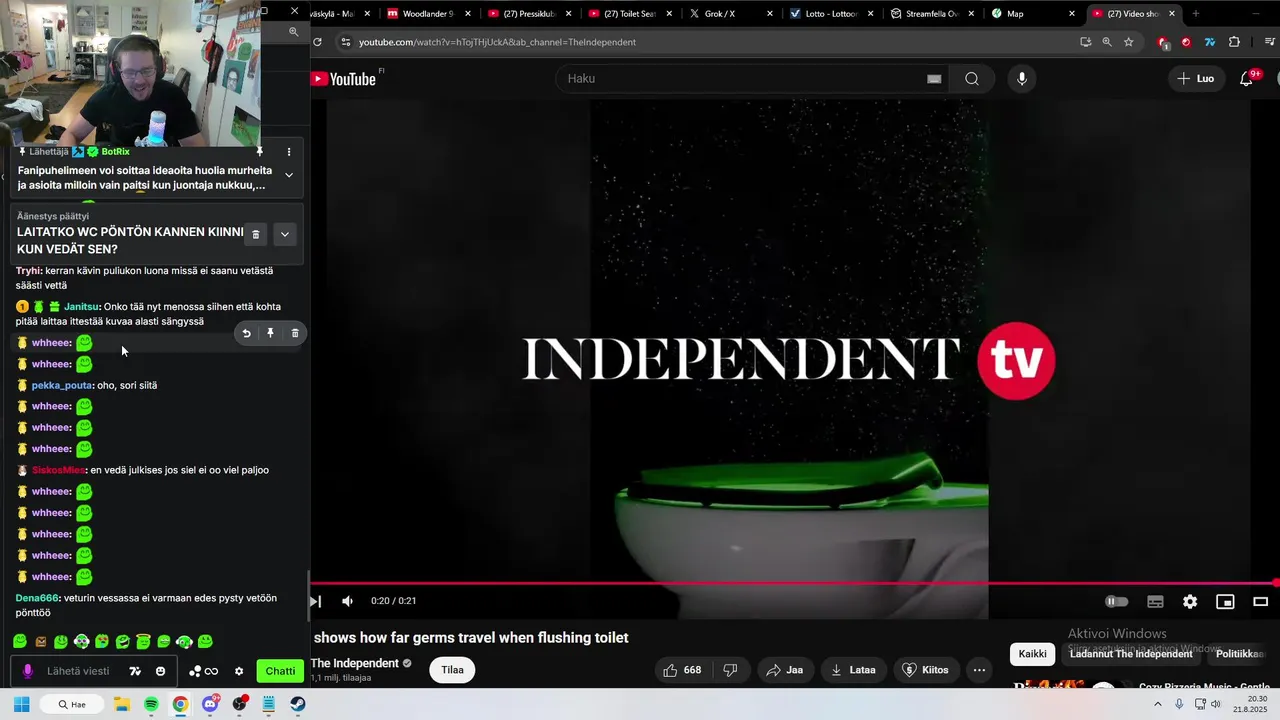Open pinned message three-dot menu
Viewport: 1280px width, 720px height.
coord(289,152)
